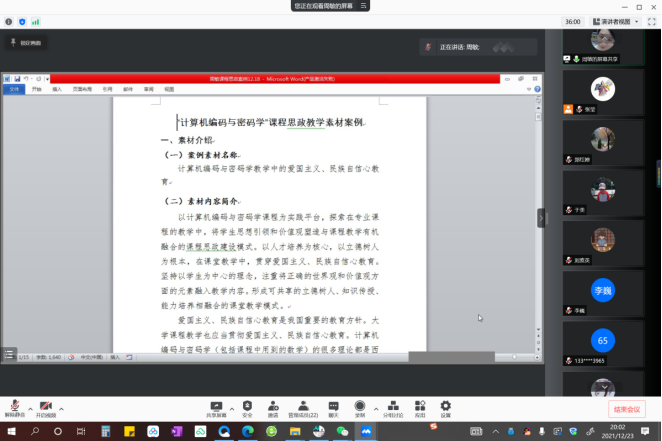Unmute the microphone in meeting toolbar
The width and height of the screenshot is (662, 441).
tap(15, 407)
